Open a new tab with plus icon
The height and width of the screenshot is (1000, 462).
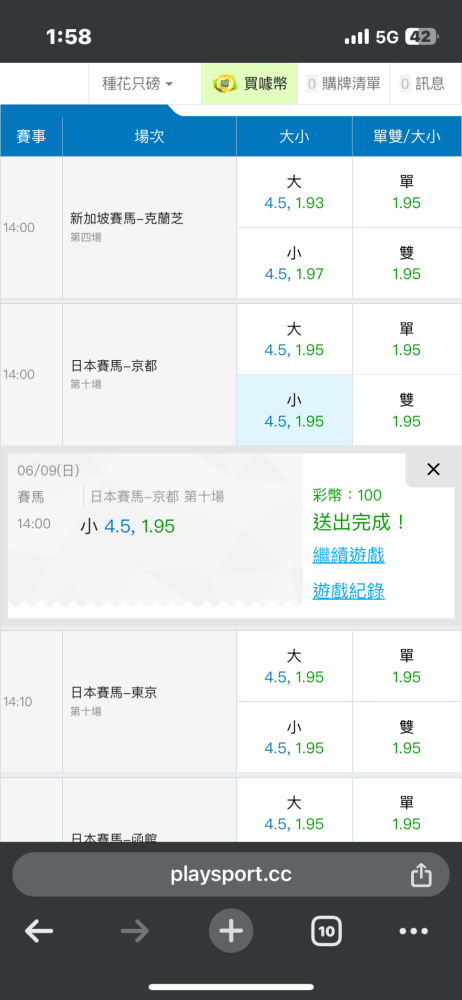[x=231, y=931]
